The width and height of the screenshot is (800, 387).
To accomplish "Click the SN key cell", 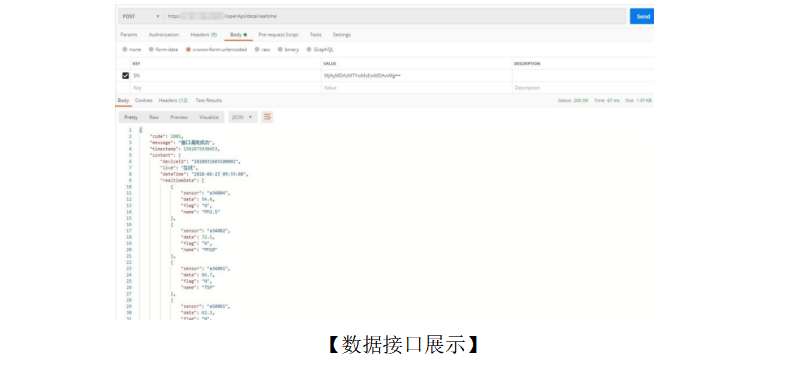I will point(226,75).
